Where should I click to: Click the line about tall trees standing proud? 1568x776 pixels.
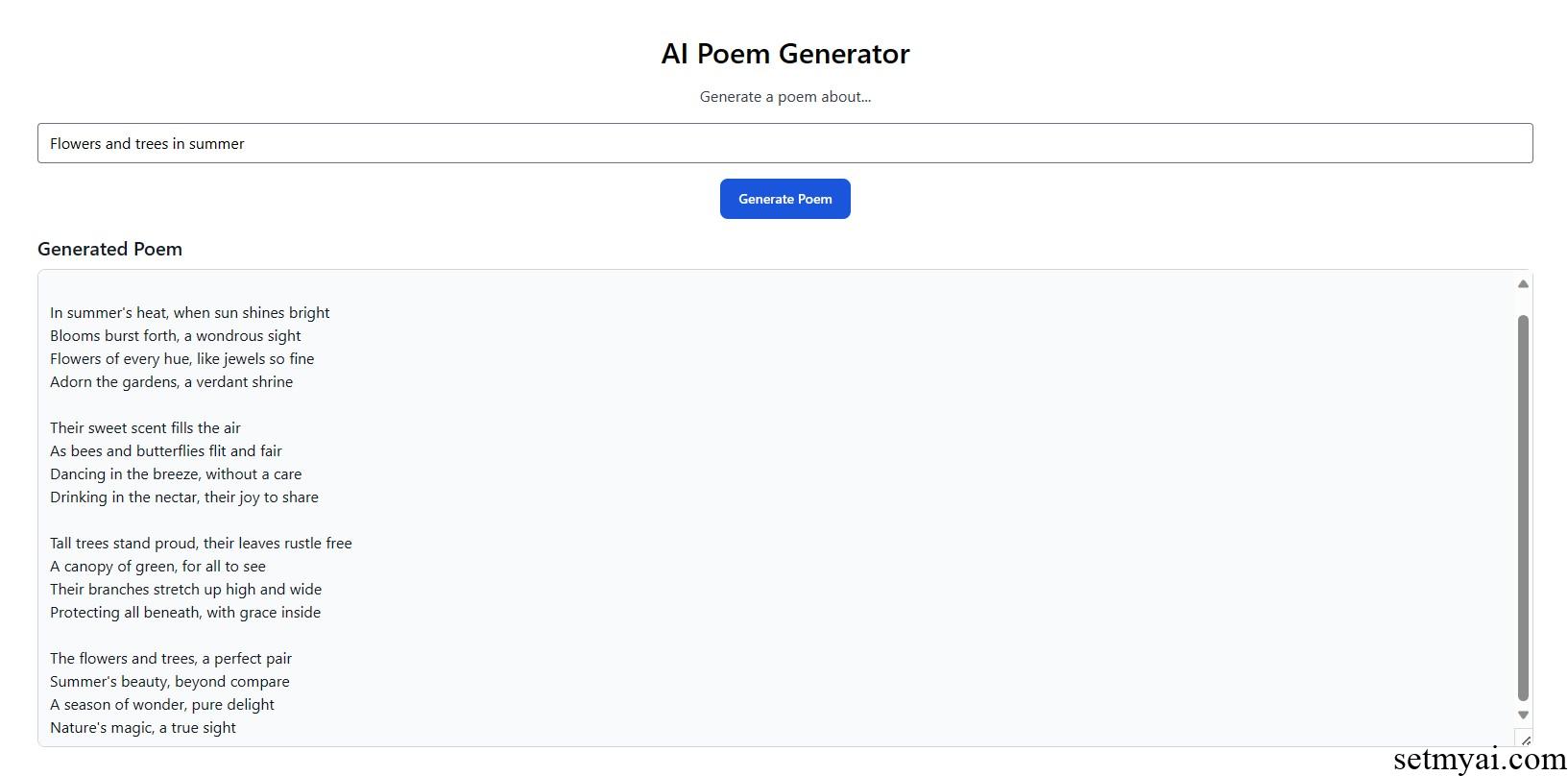click(x=201, y=543)
